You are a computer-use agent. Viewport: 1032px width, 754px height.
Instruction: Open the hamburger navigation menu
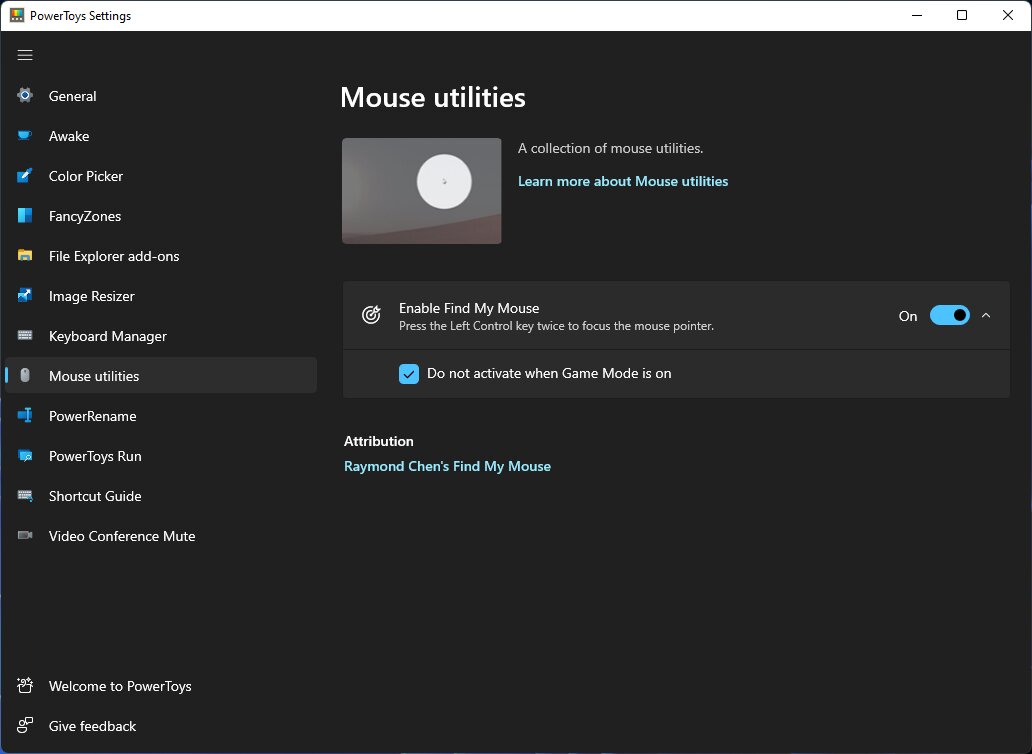click(25, 55)
